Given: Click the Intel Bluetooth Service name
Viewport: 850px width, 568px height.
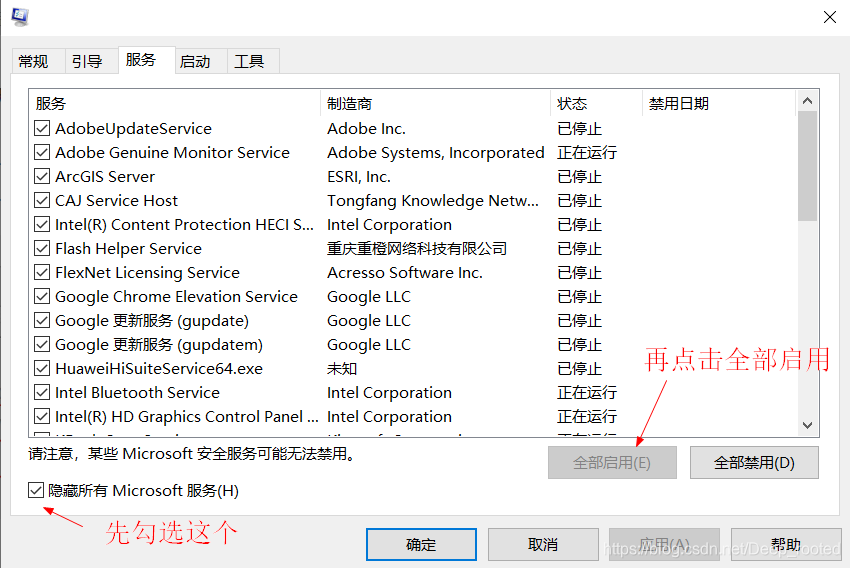Looking at the screenshot, I should point(137,392).
